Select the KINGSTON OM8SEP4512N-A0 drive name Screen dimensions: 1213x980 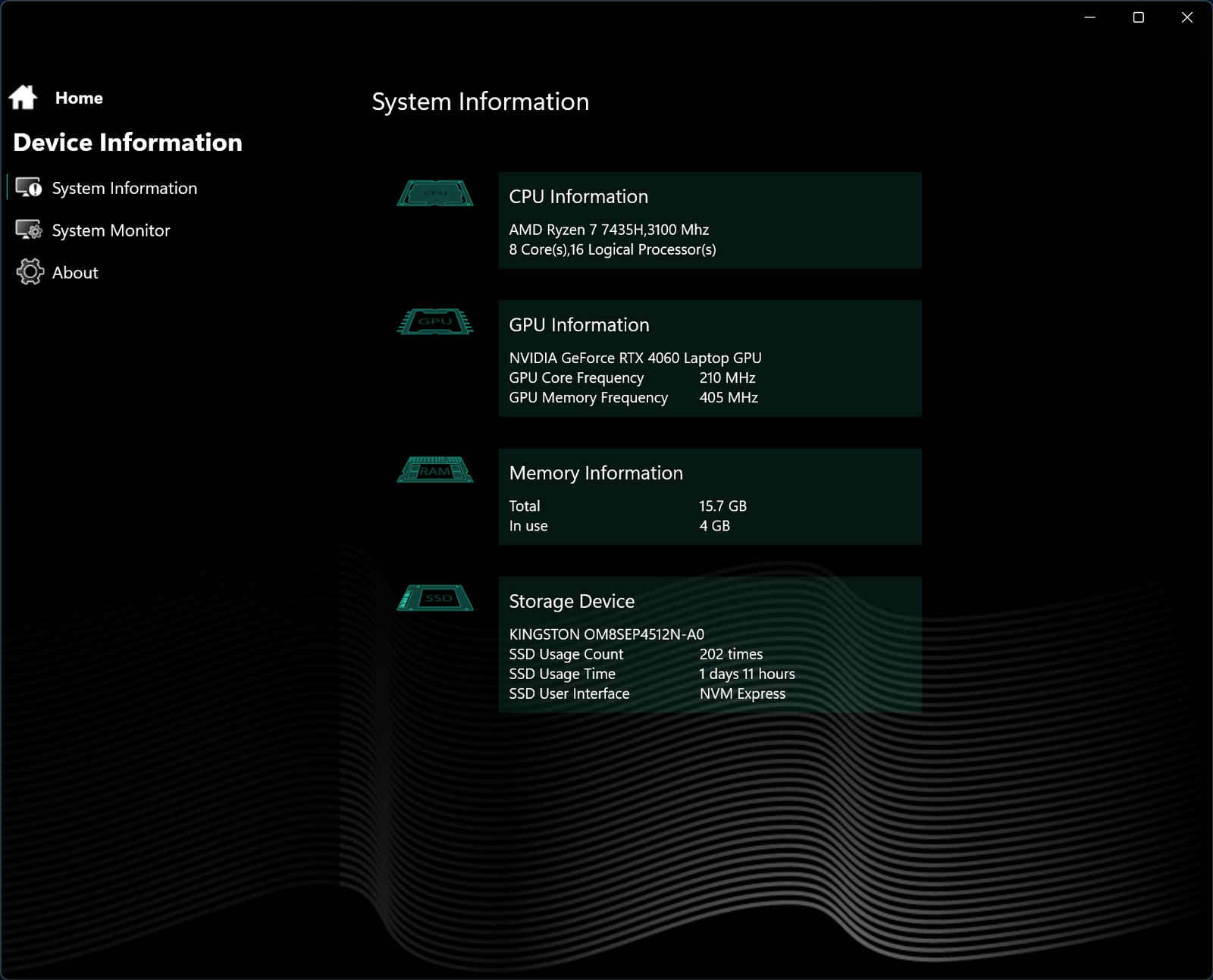606,634
